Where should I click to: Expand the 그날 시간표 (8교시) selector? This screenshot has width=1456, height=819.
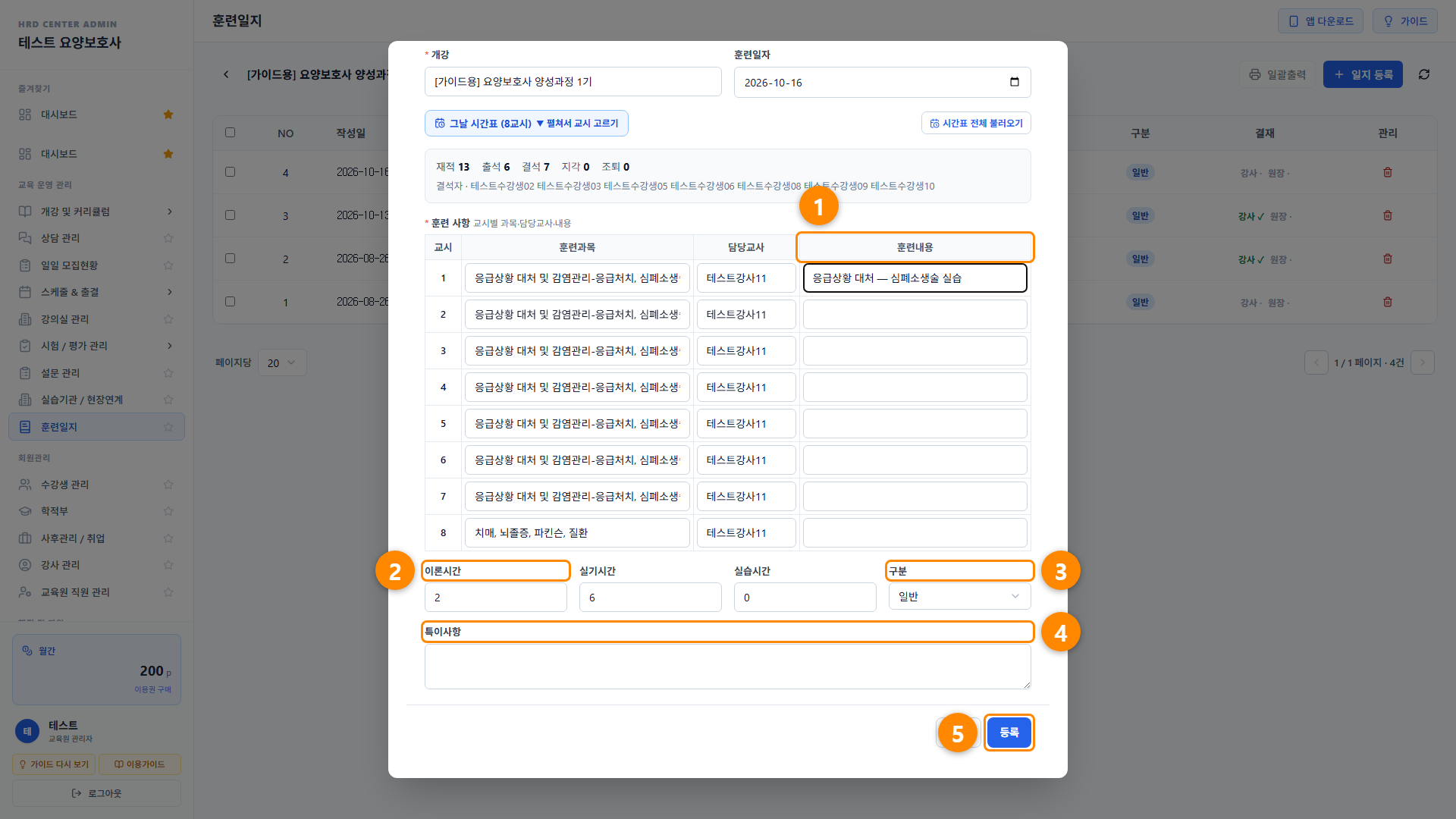526,124
